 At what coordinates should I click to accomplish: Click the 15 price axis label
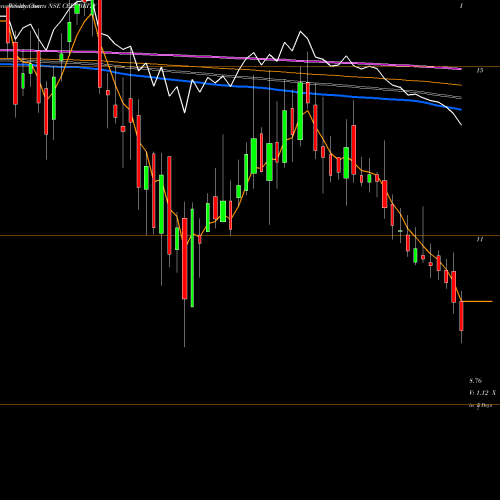[x=480, y=70]
